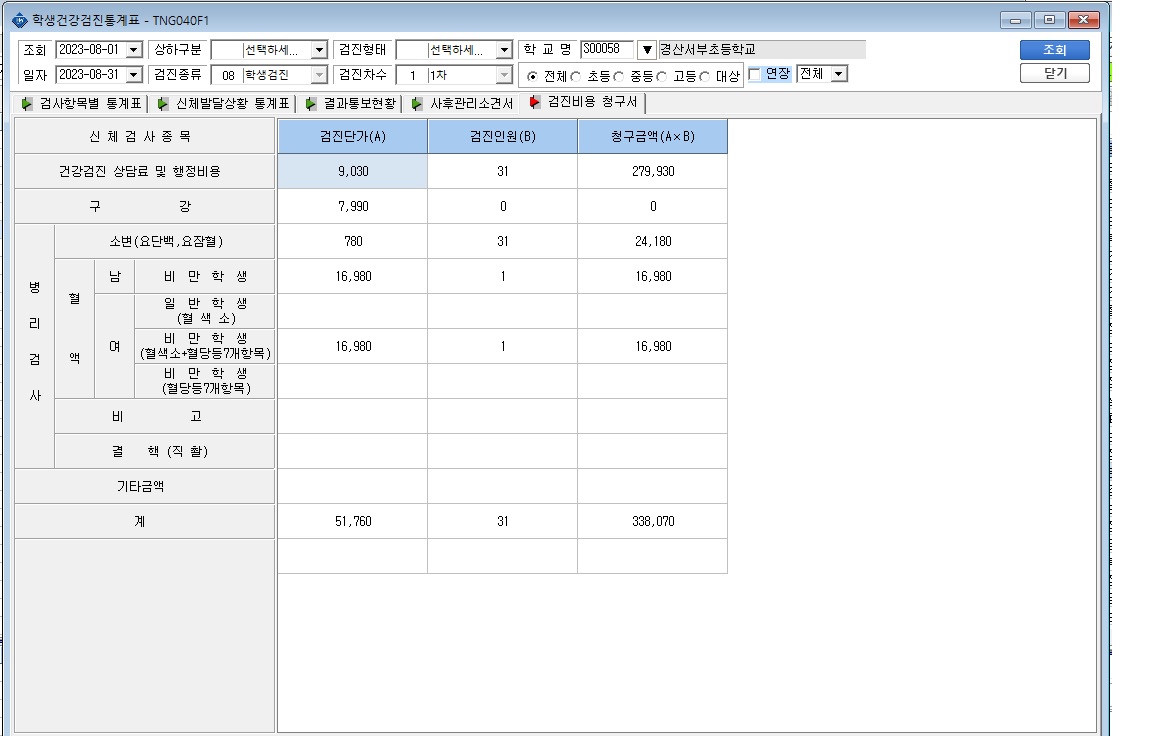The image size is (1152, 736).
Task: Click the 닫기 close button
Action: click(1054, 73)
